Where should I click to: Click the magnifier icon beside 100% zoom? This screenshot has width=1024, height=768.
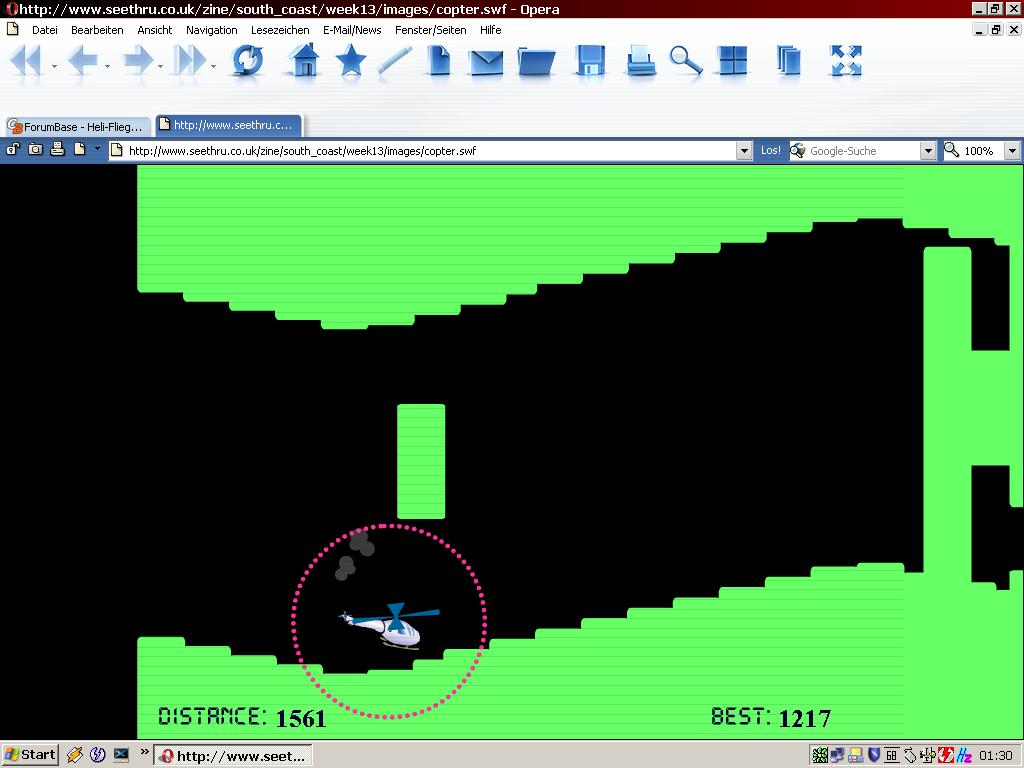952,150
